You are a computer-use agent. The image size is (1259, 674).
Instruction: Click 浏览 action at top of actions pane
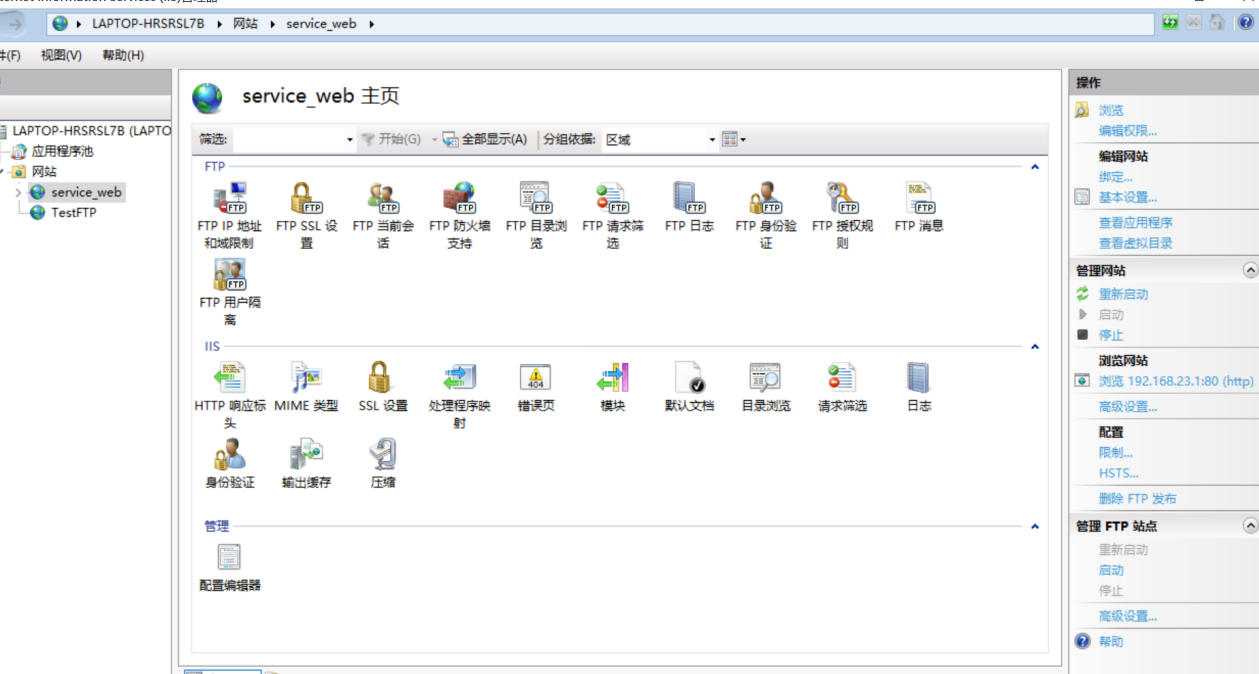click(x=1111, y=111)
